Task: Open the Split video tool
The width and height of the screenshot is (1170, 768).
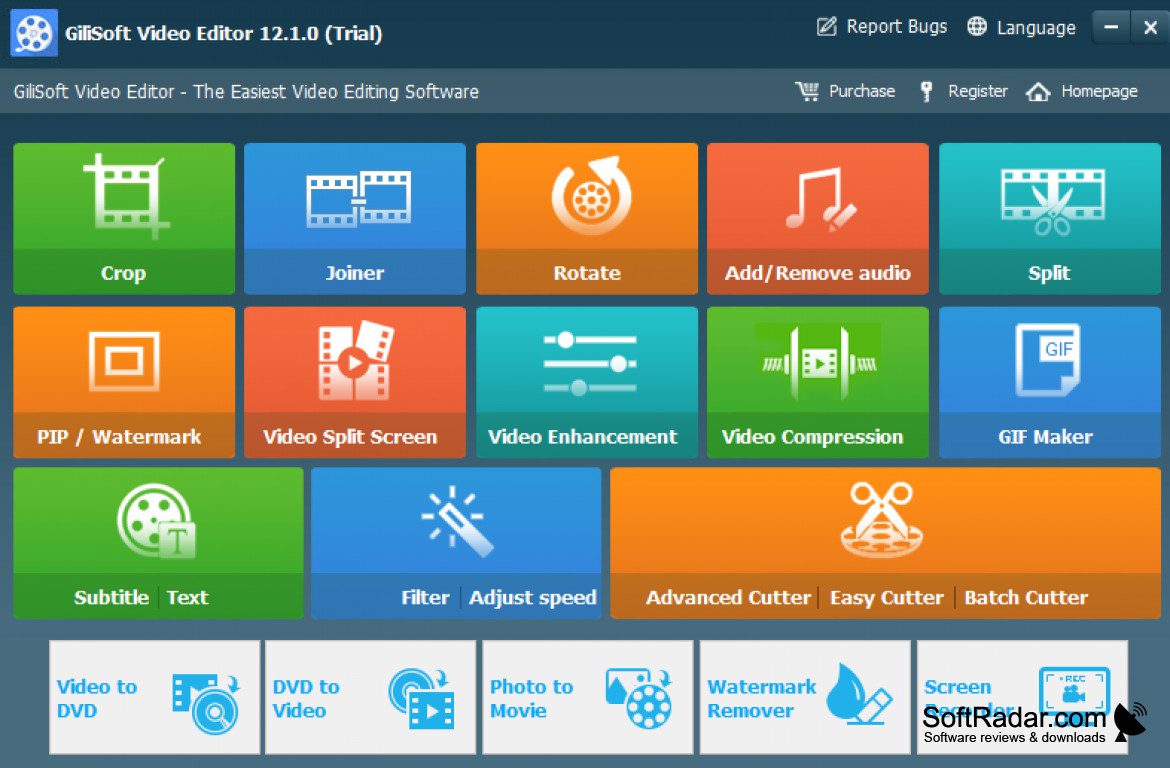Action: tap(1050, 219)
